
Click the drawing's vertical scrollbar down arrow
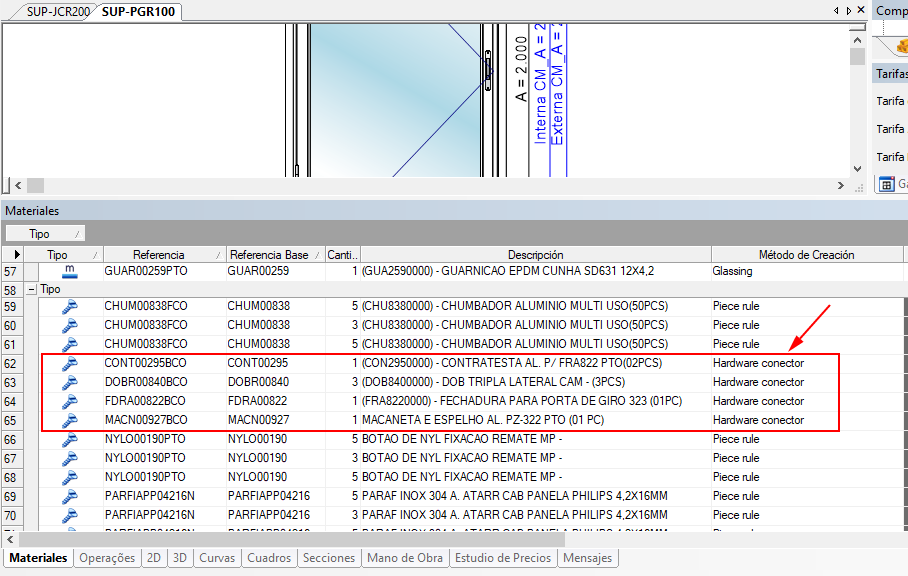[857, 169]
